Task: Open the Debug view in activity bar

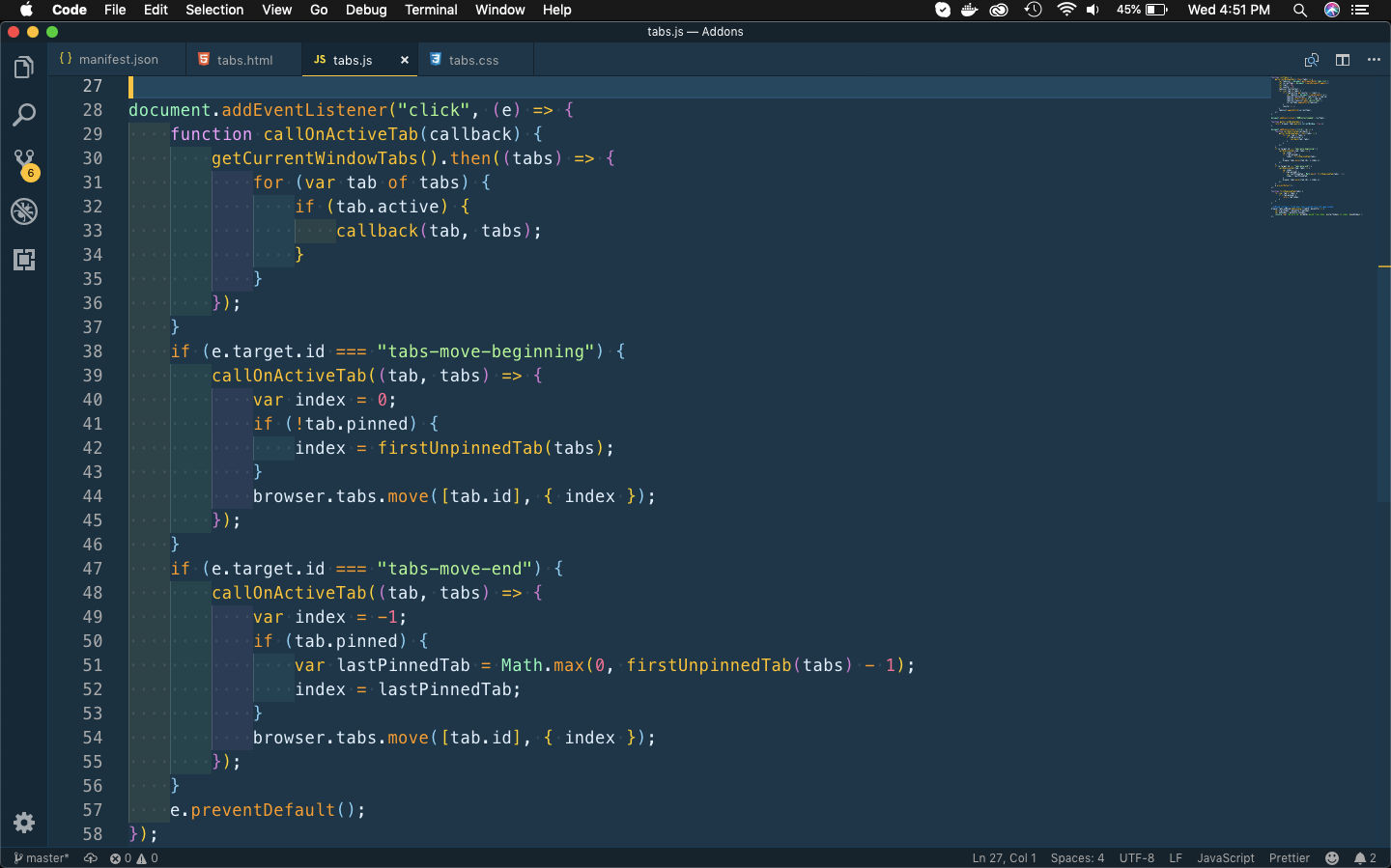Action: pyautogui.click(x=24, y=211)
